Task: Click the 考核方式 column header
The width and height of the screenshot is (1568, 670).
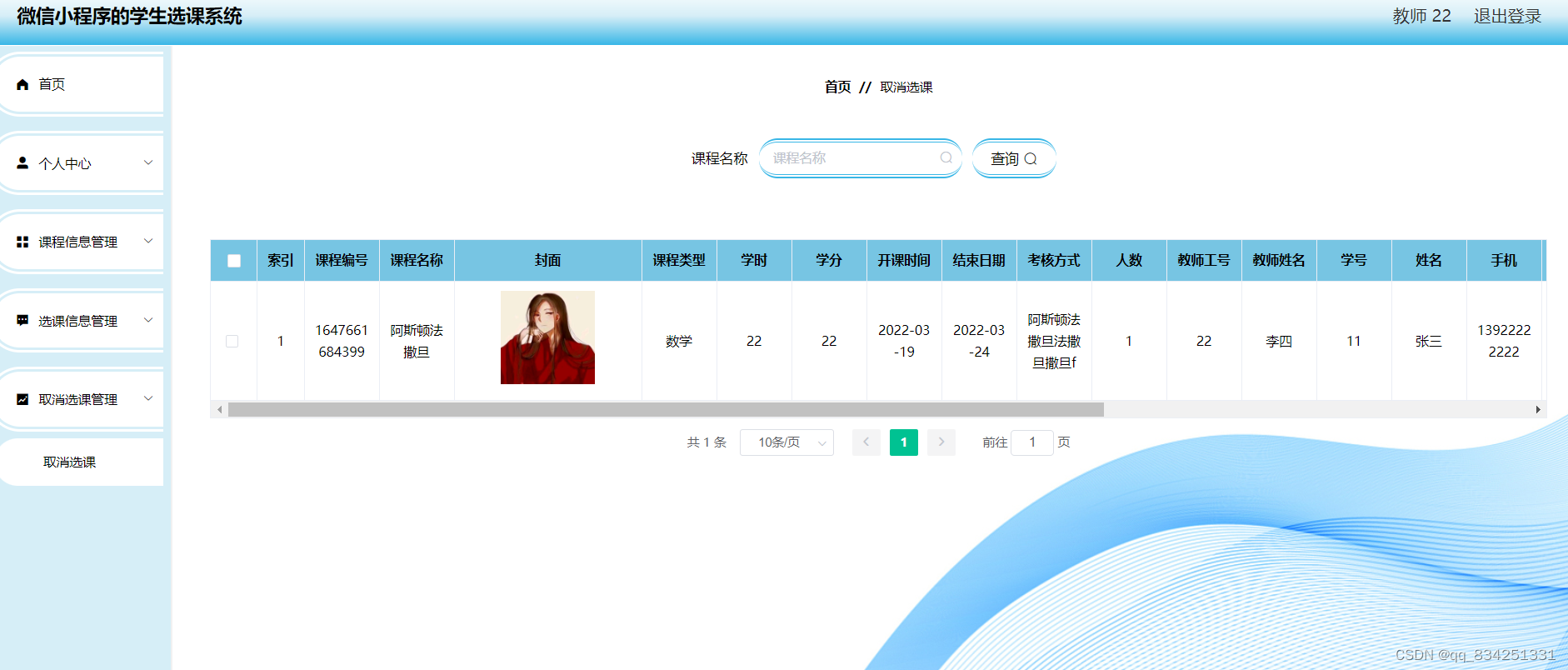Action: click(1054, 260)
